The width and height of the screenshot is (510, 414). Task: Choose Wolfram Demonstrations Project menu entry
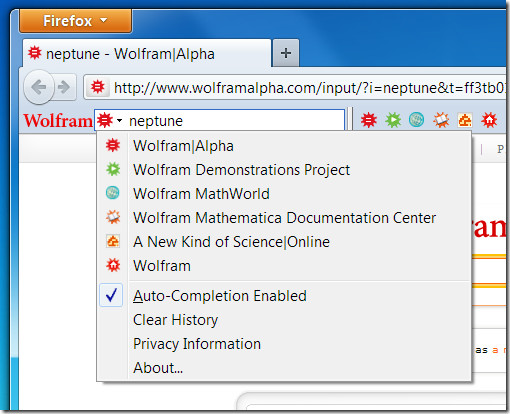point(284,170)
